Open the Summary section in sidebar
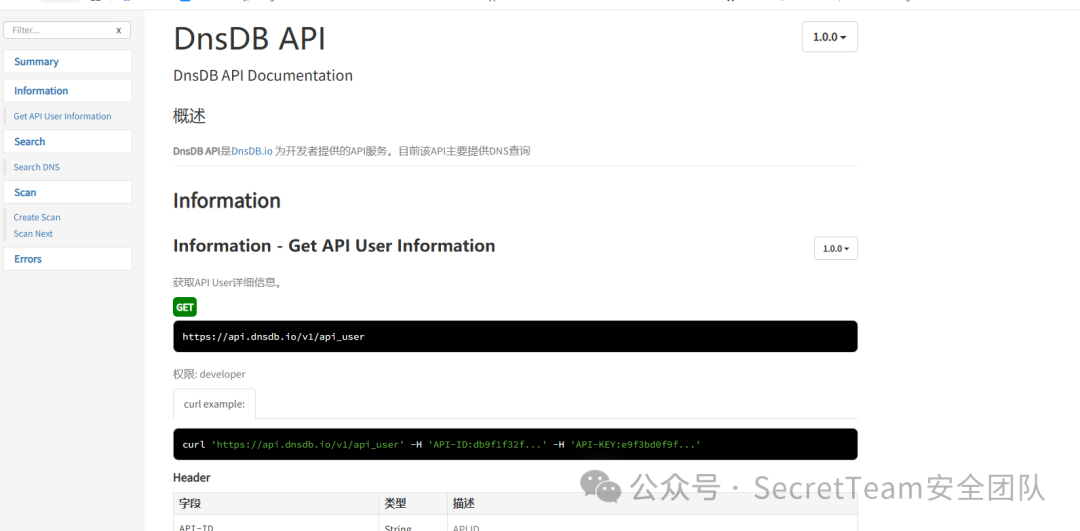 tap(68, 61)
